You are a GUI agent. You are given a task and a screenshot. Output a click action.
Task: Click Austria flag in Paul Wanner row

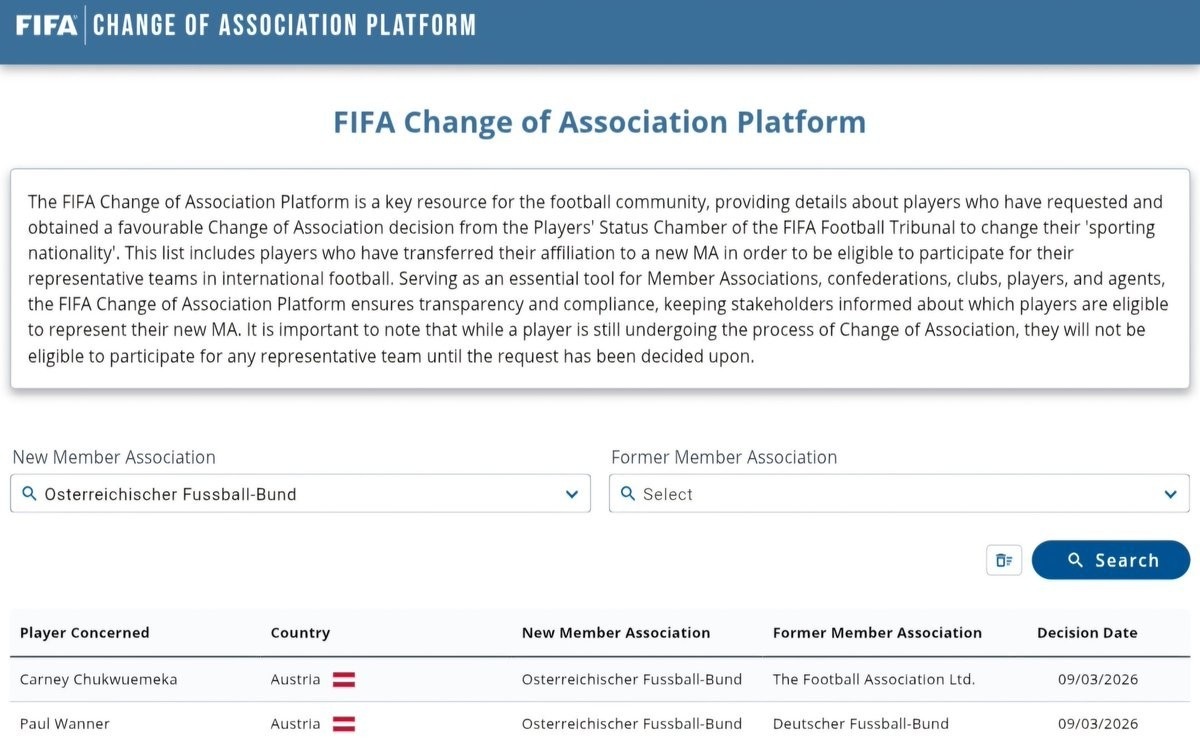[x=344, y=724]
